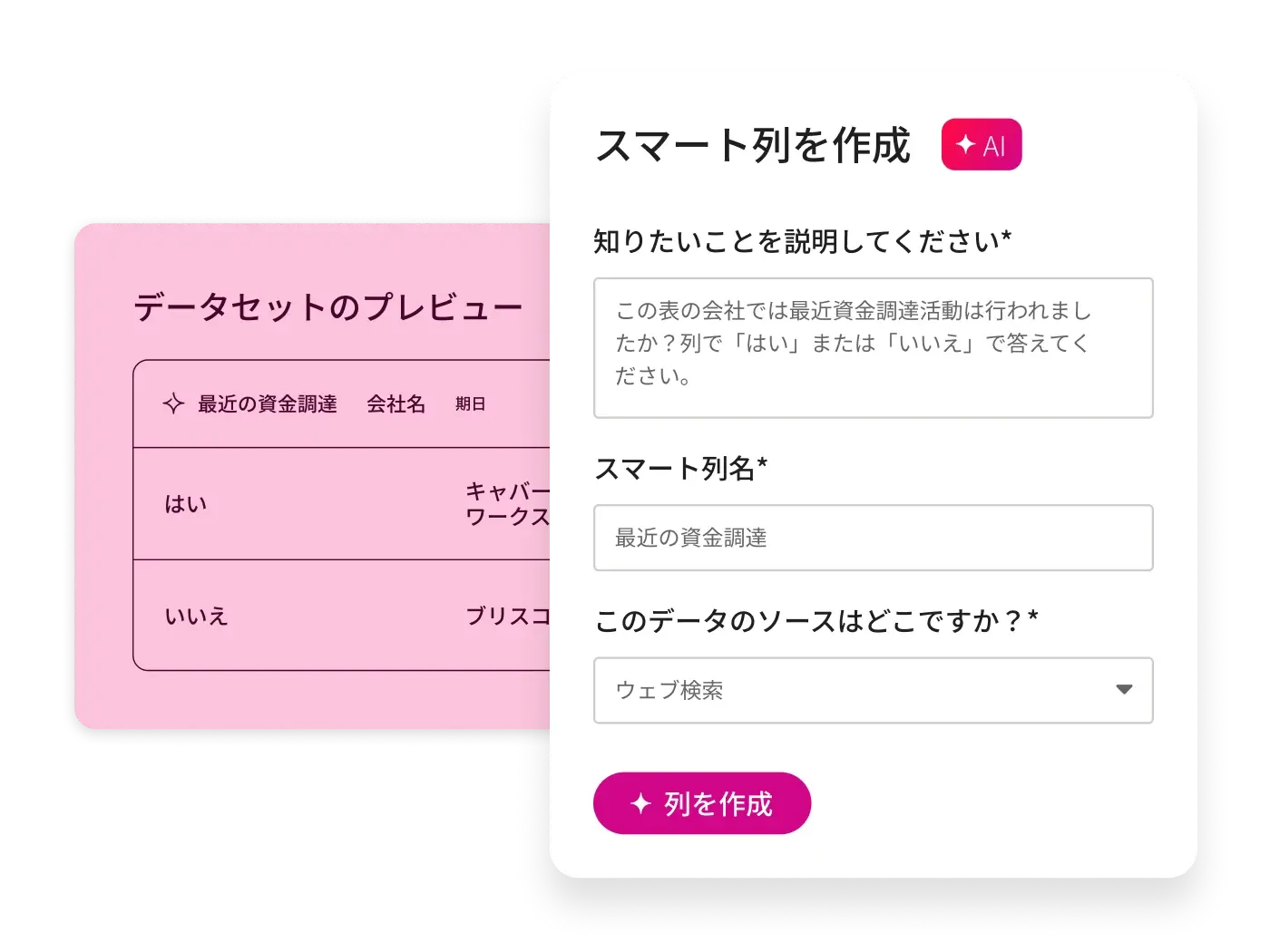
Task: Select the はい cell in first row
Action: 186,504
